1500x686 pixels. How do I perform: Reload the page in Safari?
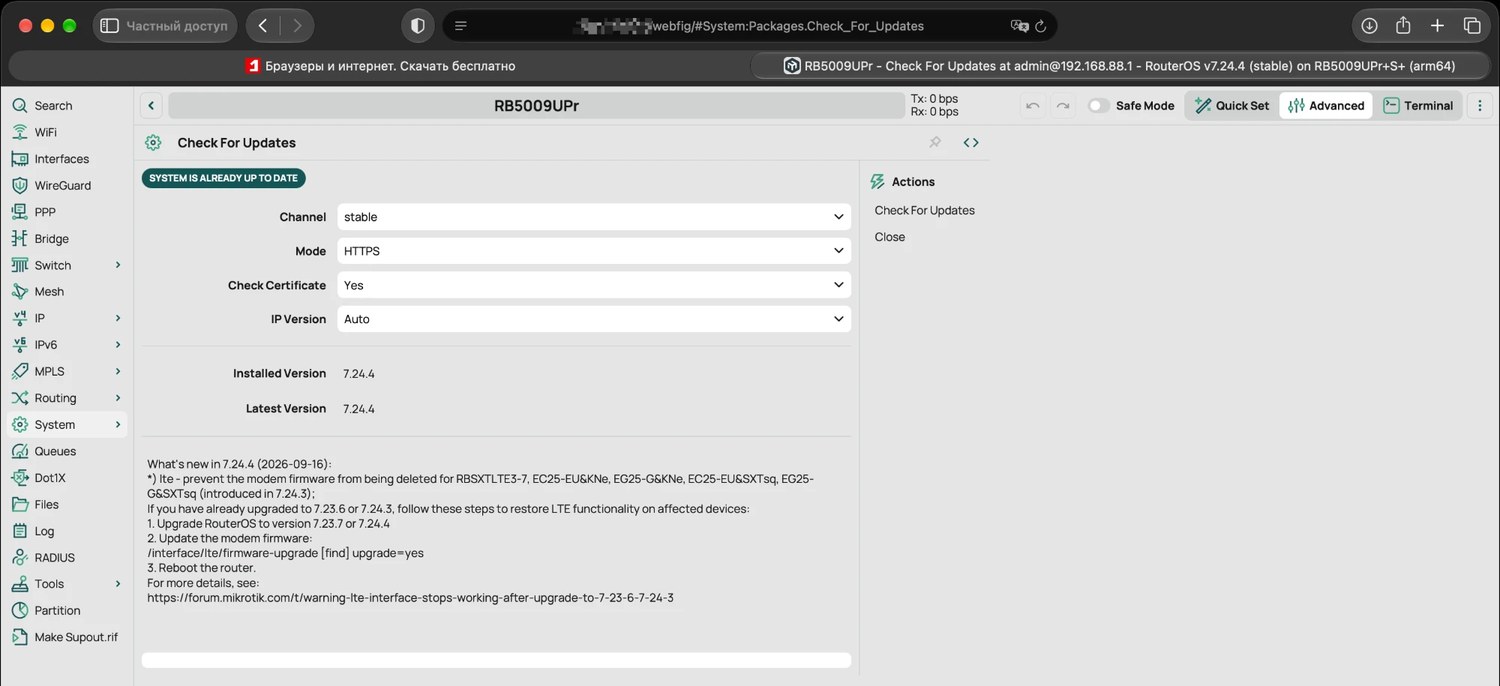coord(1041,26)
